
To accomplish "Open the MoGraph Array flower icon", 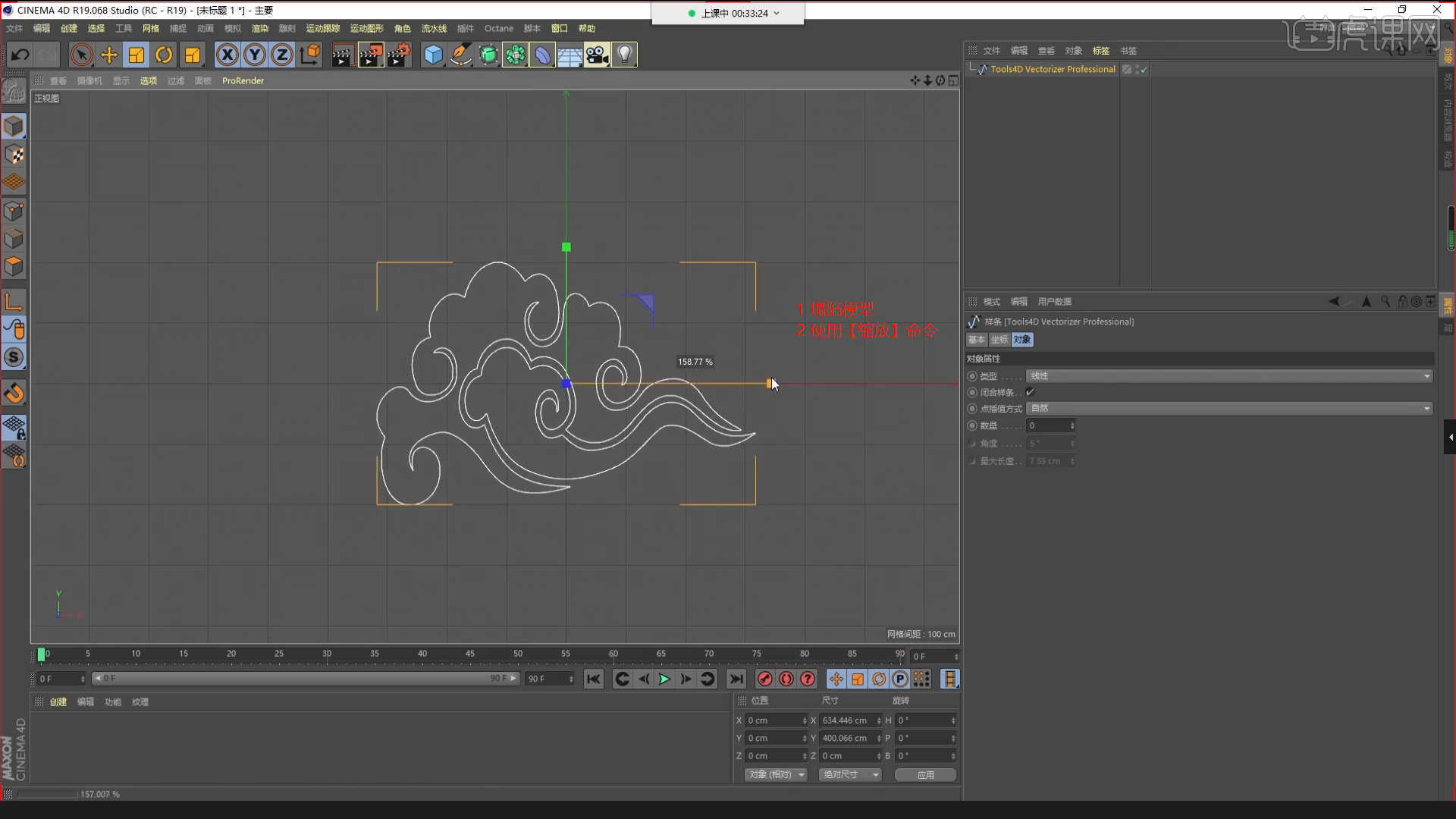I will (516, 55).
